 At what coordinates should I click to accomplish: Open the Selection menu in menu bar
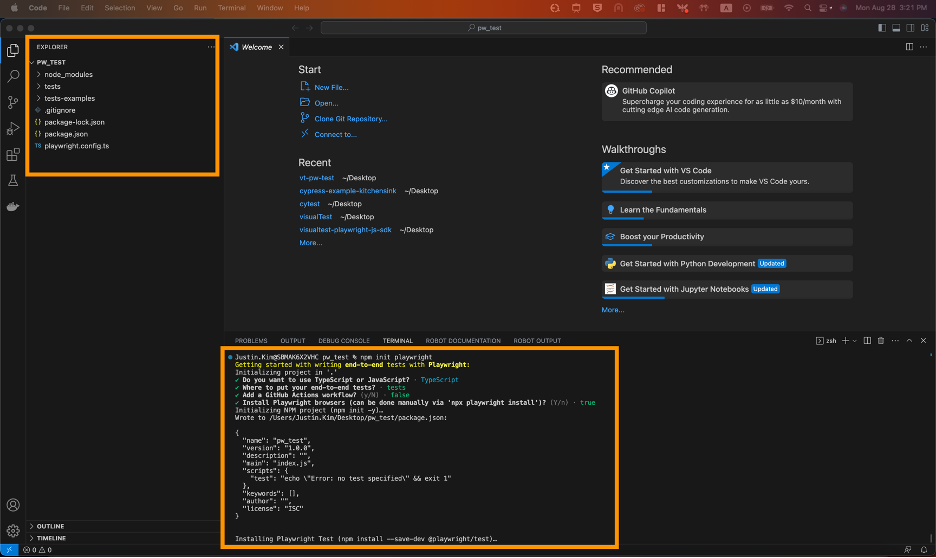119,8
